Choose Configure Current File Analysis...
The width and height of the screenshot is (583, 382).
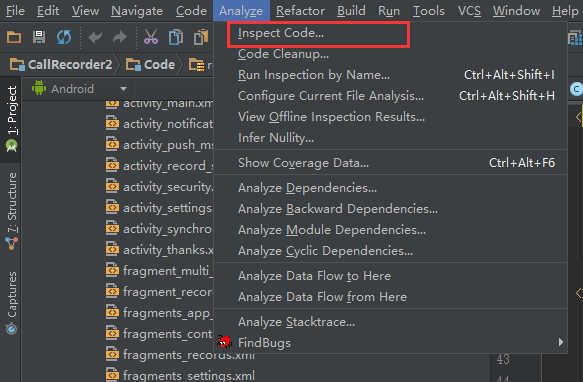390,96
